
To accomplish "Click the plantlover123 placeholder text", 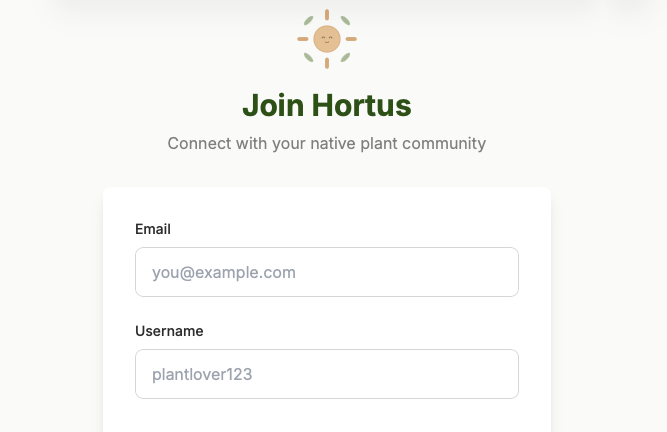I will coord(202,374).
